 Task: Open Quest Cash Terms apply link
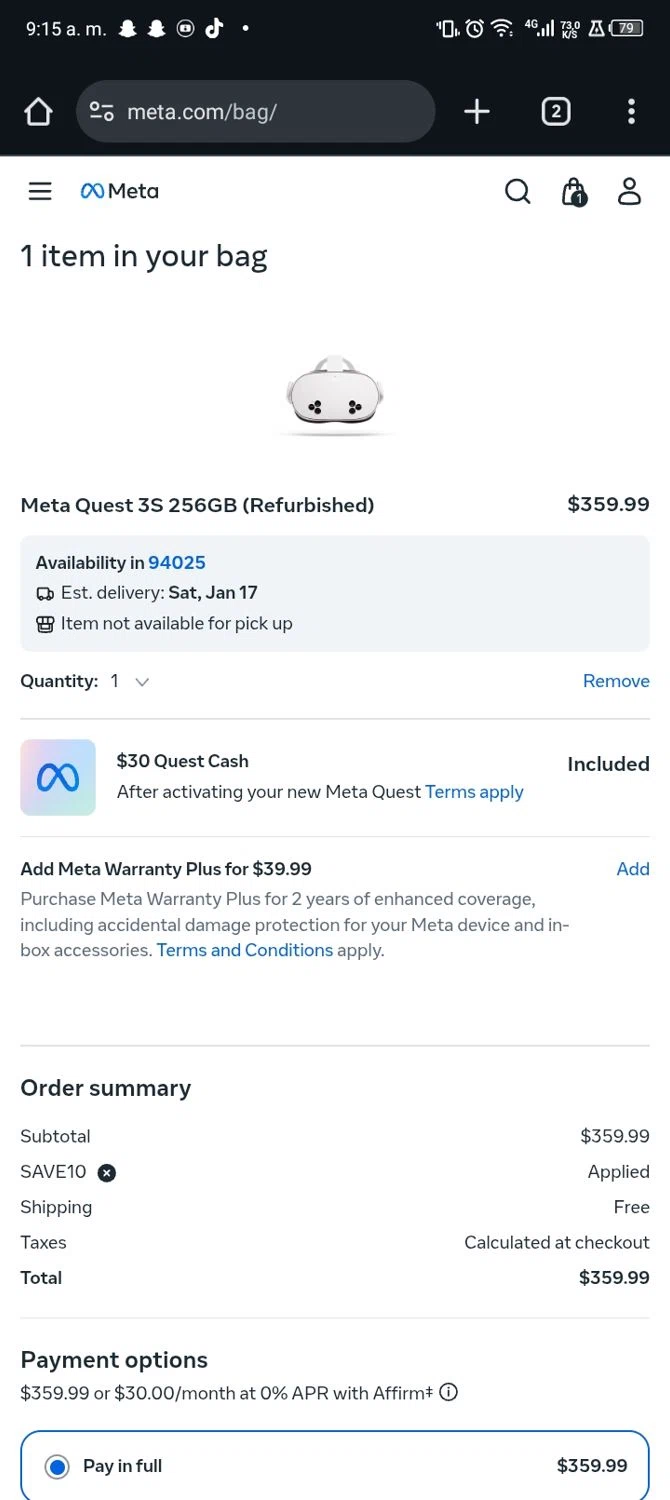[474, 792]
